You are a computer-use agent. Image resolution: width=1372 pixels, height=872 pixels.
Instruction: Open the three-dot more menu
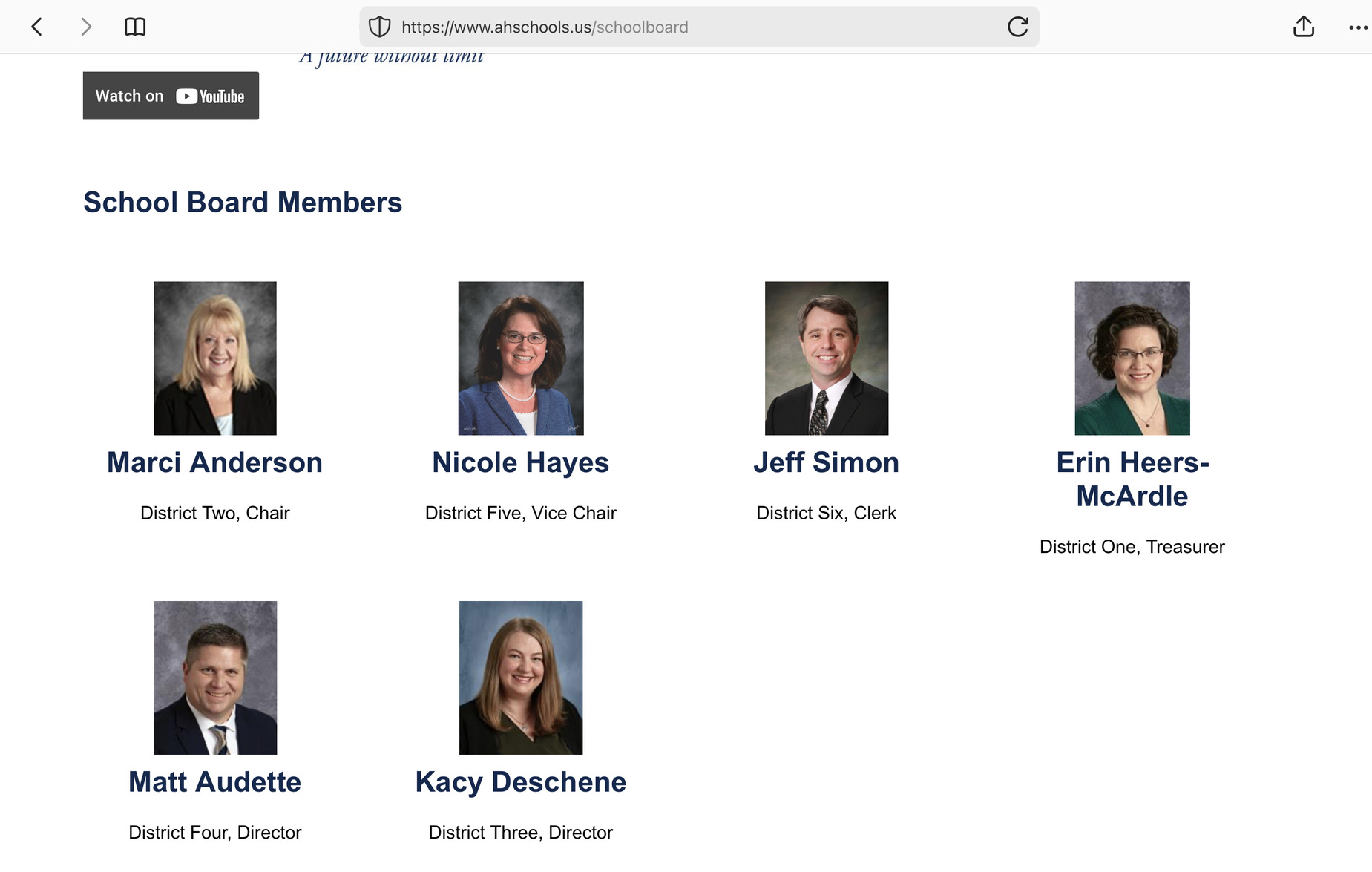(1357, 27)
